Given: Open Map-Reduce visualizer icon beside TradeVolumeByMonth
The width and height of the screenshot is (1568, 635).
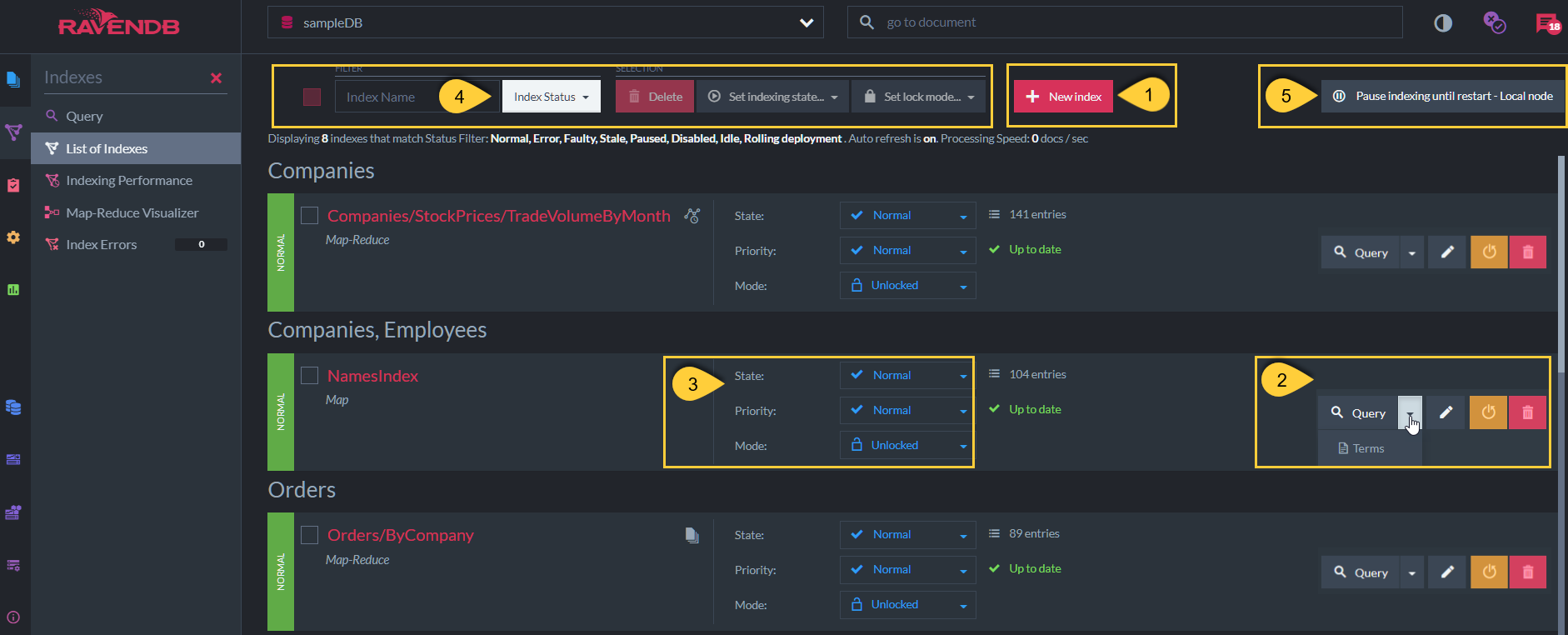Looking at the screenshot, I should (x=692, y=215).
